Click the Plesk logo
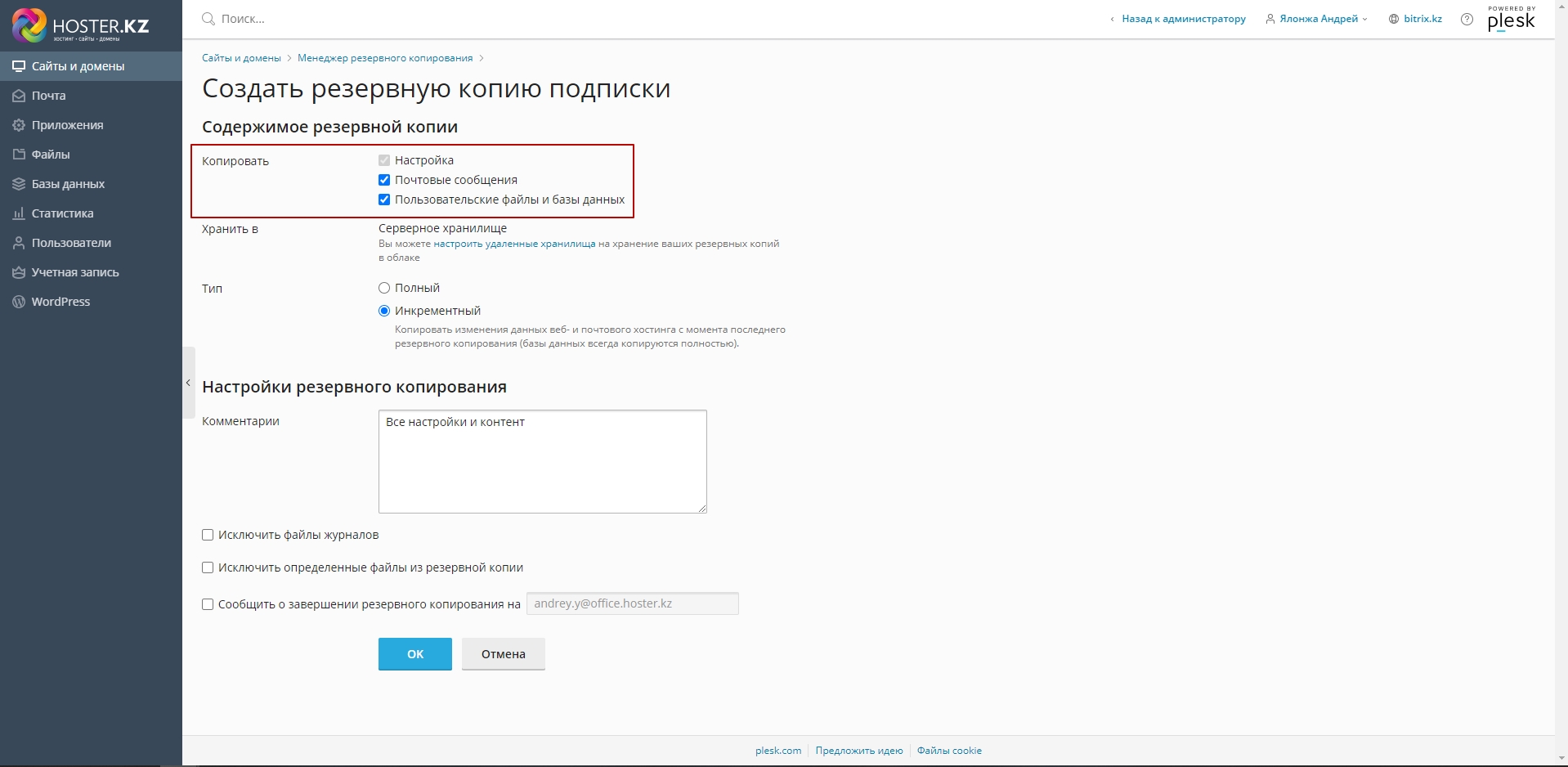This screenshot has width=1568, height=767. tap(1511, 20)
